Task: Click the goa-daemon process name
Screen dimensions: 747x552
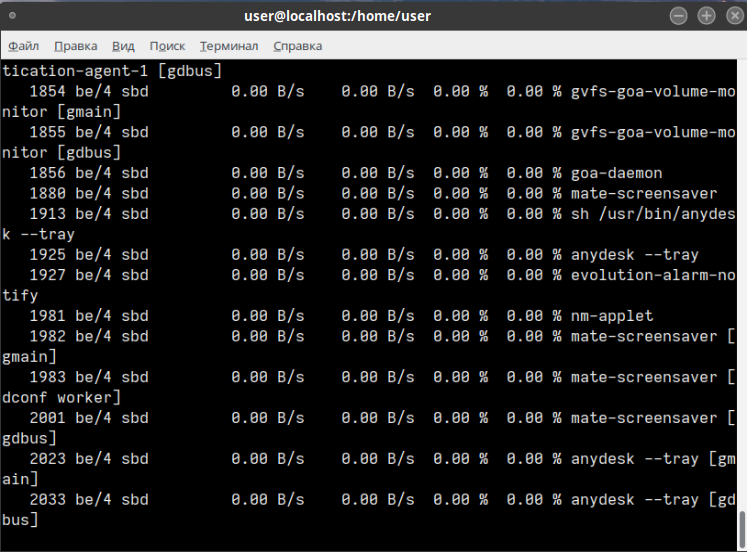Action: 616,173
